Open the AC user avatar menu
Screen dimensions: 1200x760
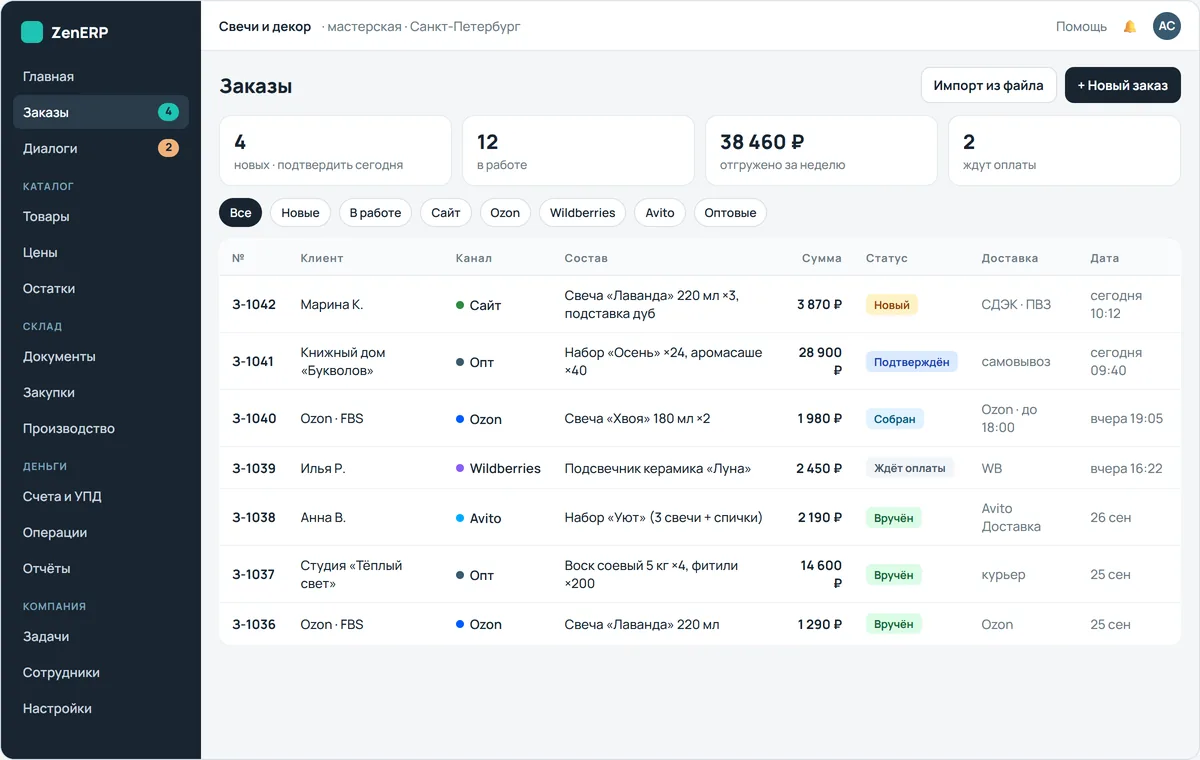[x=1166, y=26]
